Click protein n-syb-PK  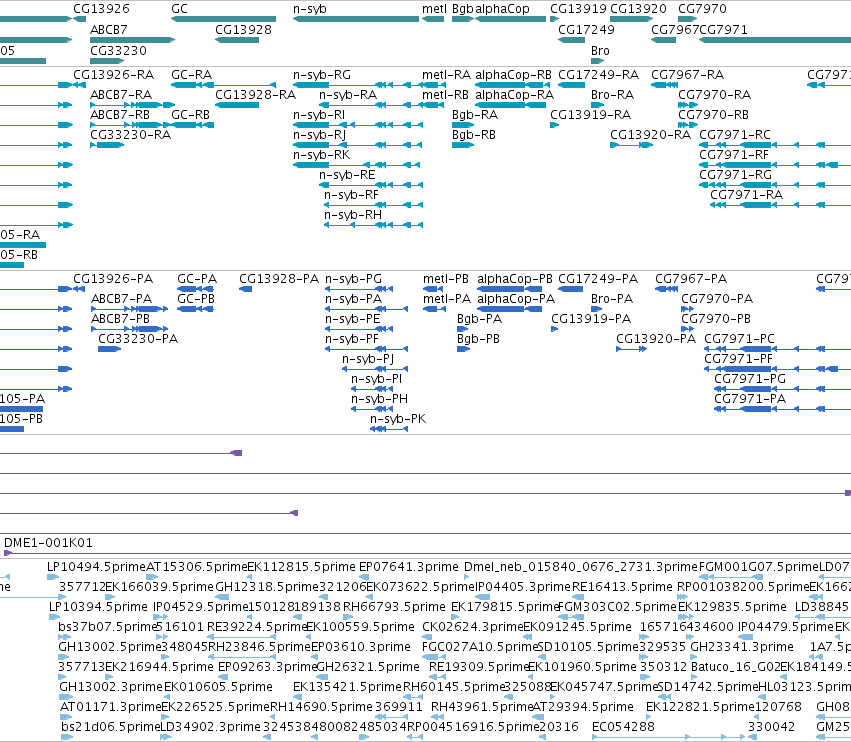[x=398, y=418]
